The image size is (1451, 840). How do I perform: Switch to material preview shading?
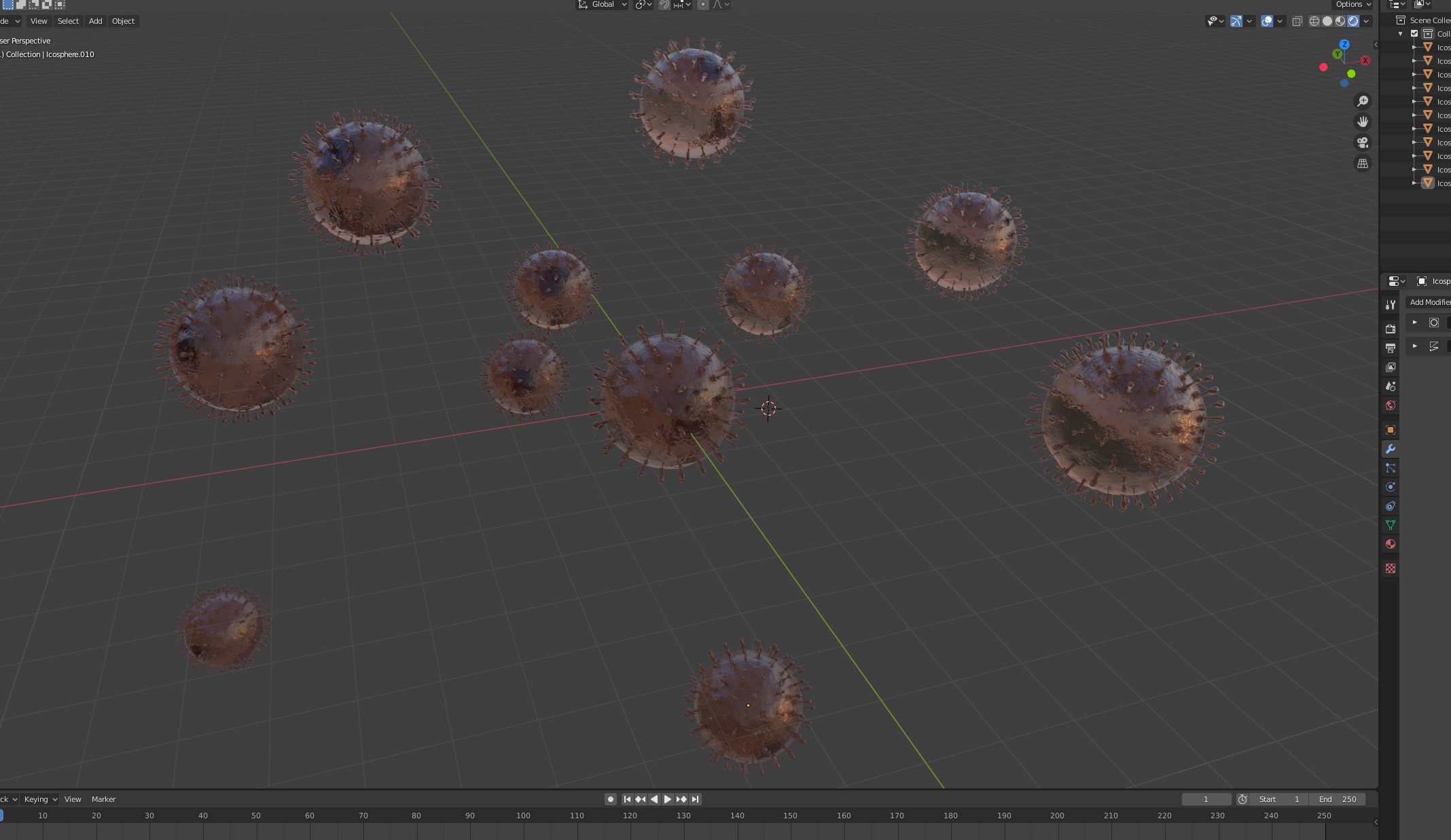click(x=1340, y=21)
